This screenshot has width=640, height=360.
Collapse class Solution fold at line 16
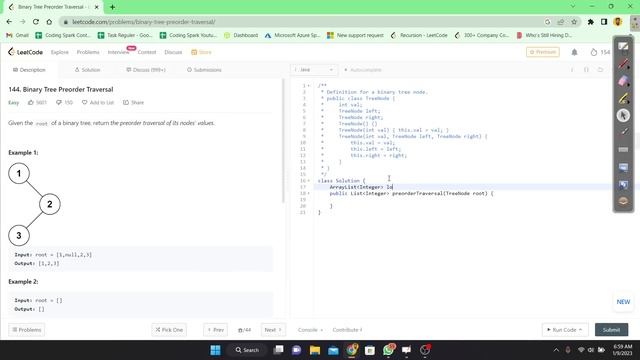[x=309, y=180]
